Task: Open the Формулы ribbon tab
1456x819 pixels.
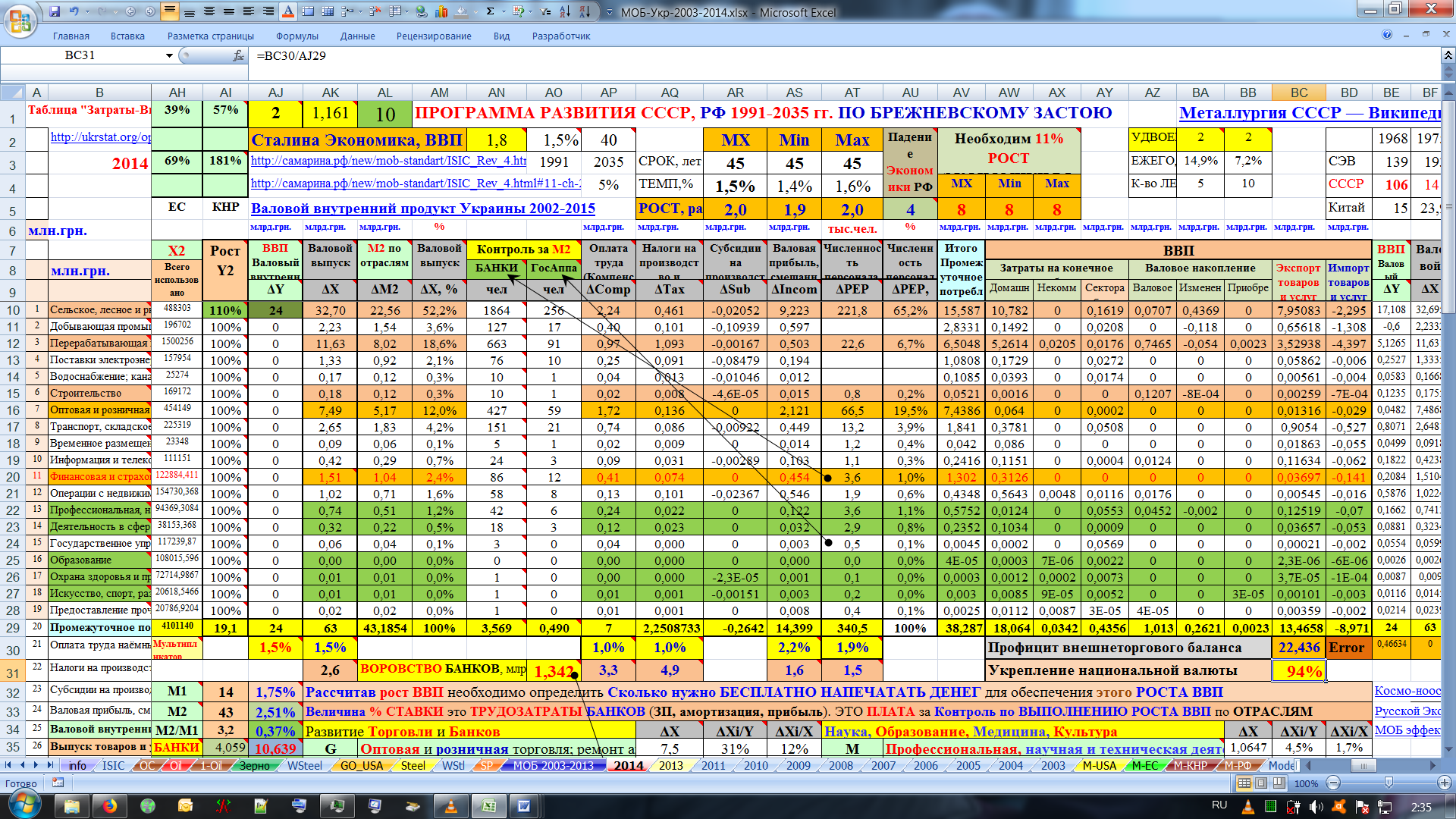Action: coord(297,36)
